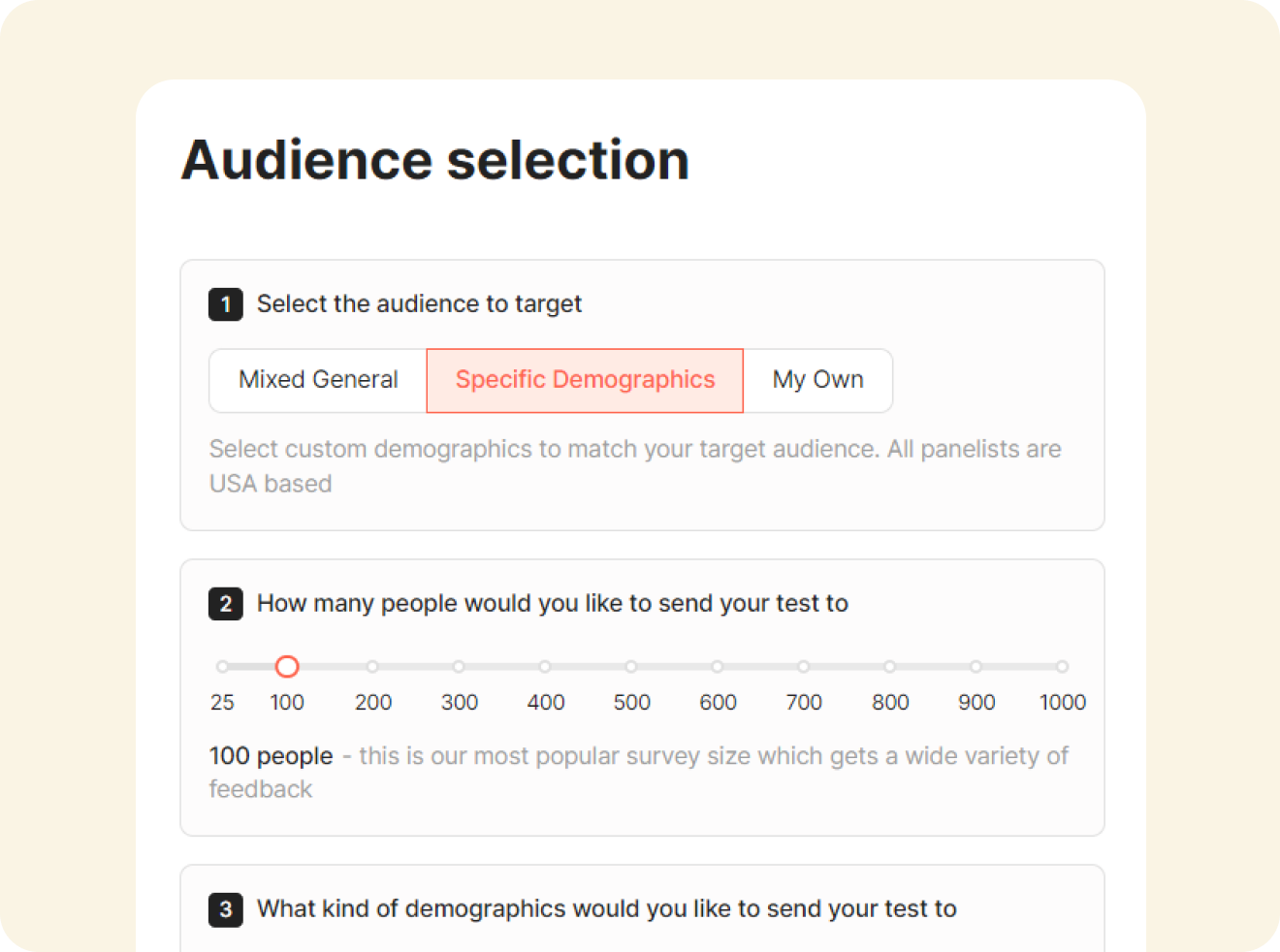The height and width of the screenshot is (952, 1280).
Task: Click the 900 label below the slider
Action: [976, 702]
